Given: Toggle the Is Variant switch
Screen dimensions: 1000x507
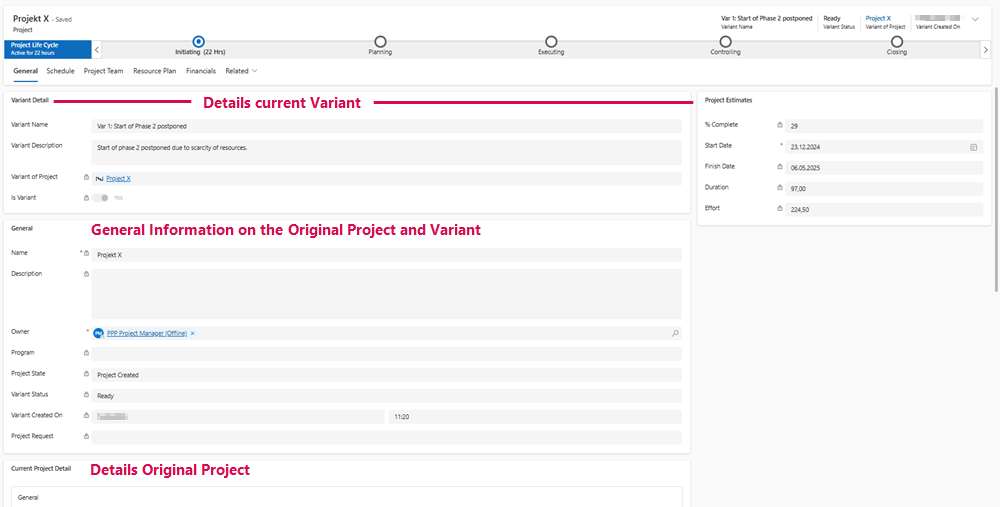Looking at the screenshot, I should (x=100, y=198).
